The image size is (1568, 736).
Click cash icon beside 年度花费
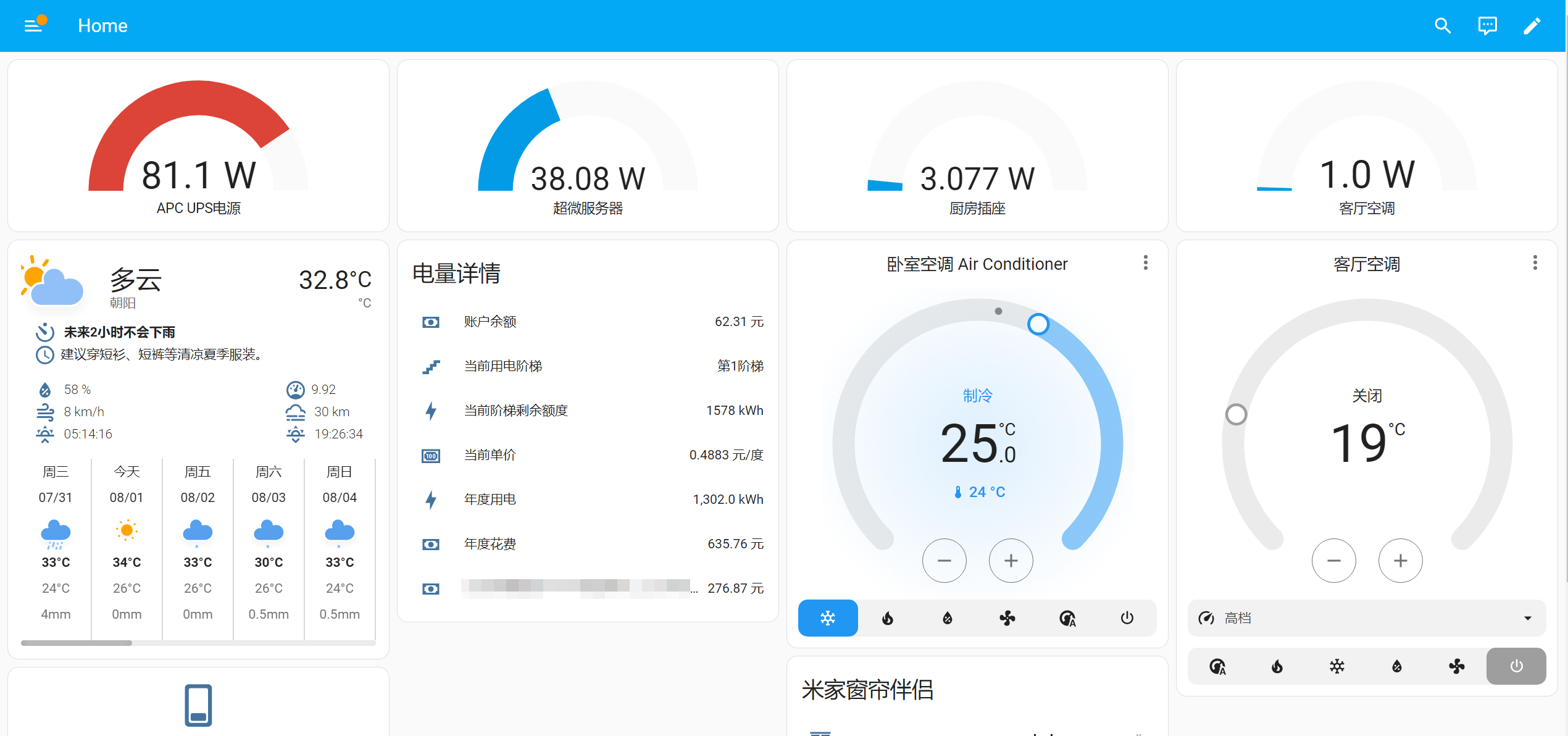click(431, 545)
